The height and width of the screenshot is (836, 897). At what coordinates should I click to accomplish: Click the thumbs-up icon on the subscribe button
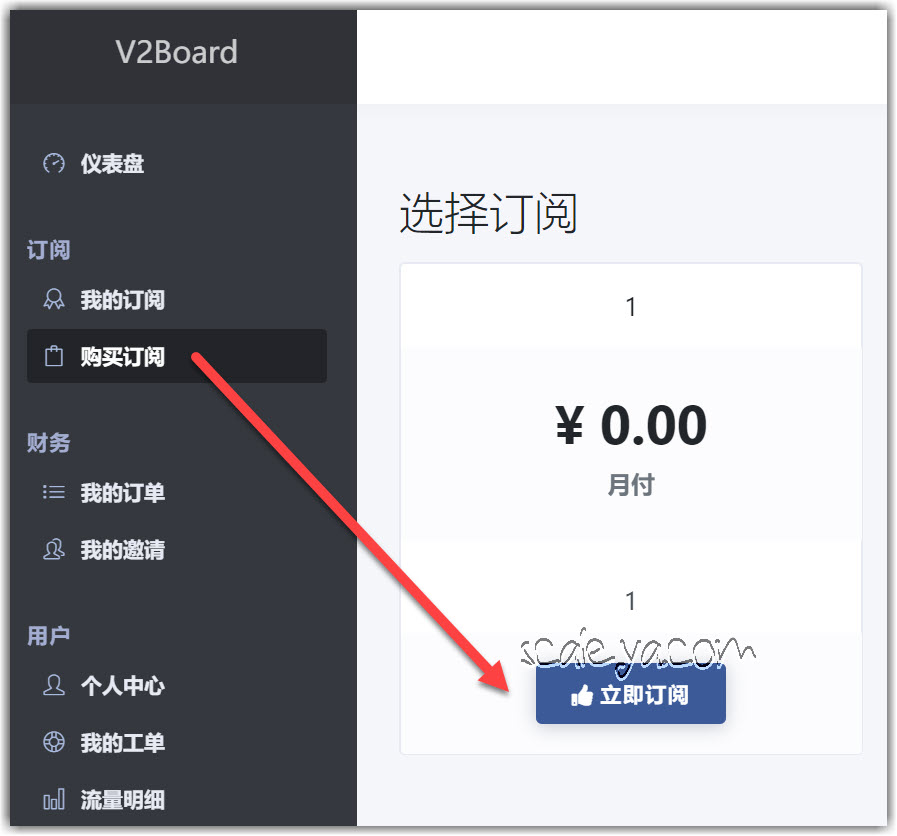[582, 695]
